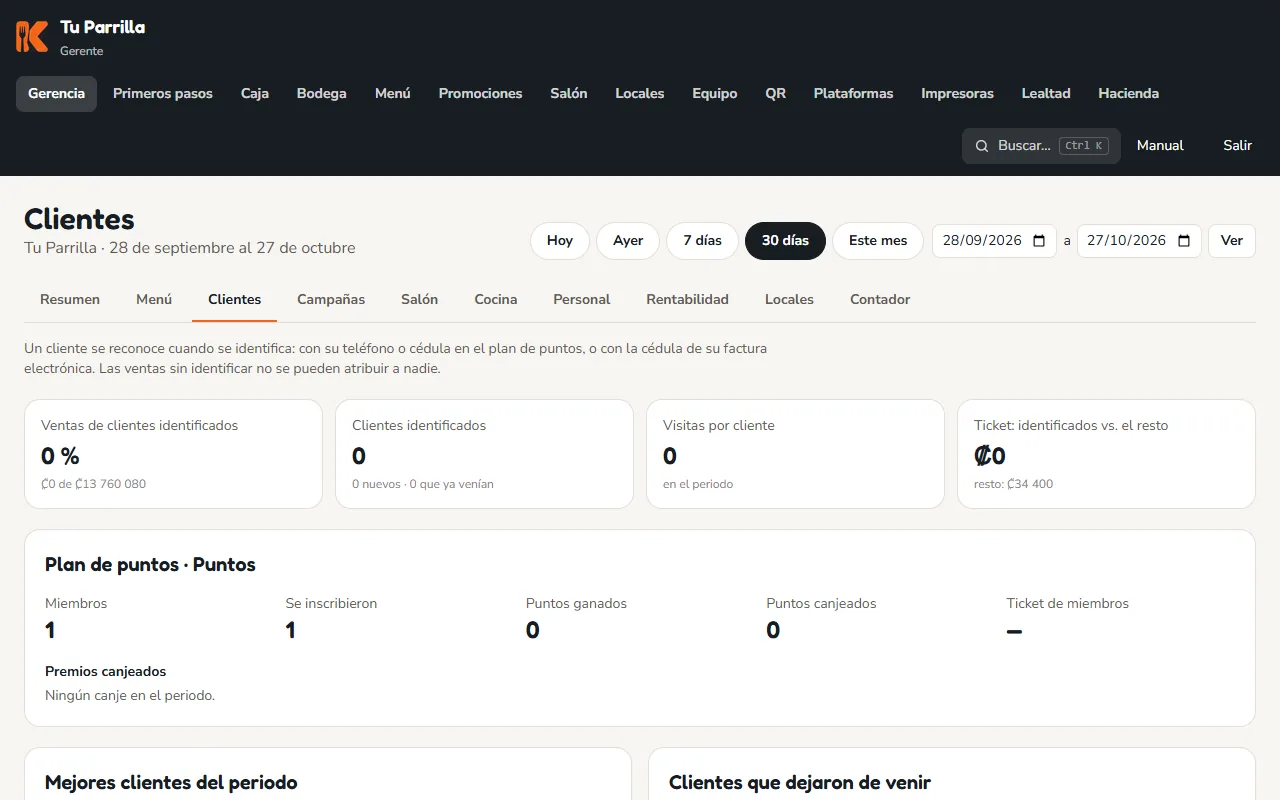
Task: Click the Premios canjeados subheading
Action: (106, 672)
